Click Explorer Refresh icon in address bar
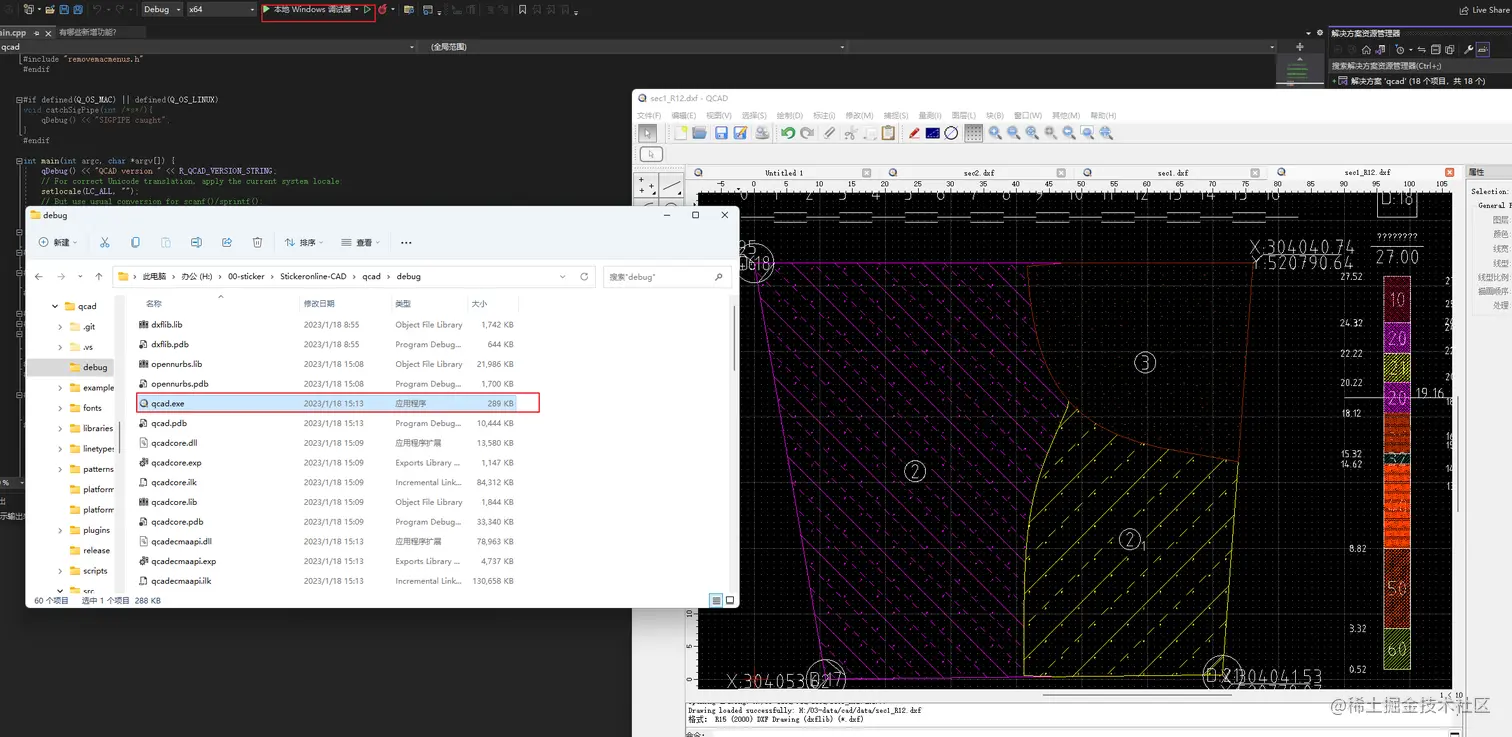 pyautogui.click(x=584, y=276)
